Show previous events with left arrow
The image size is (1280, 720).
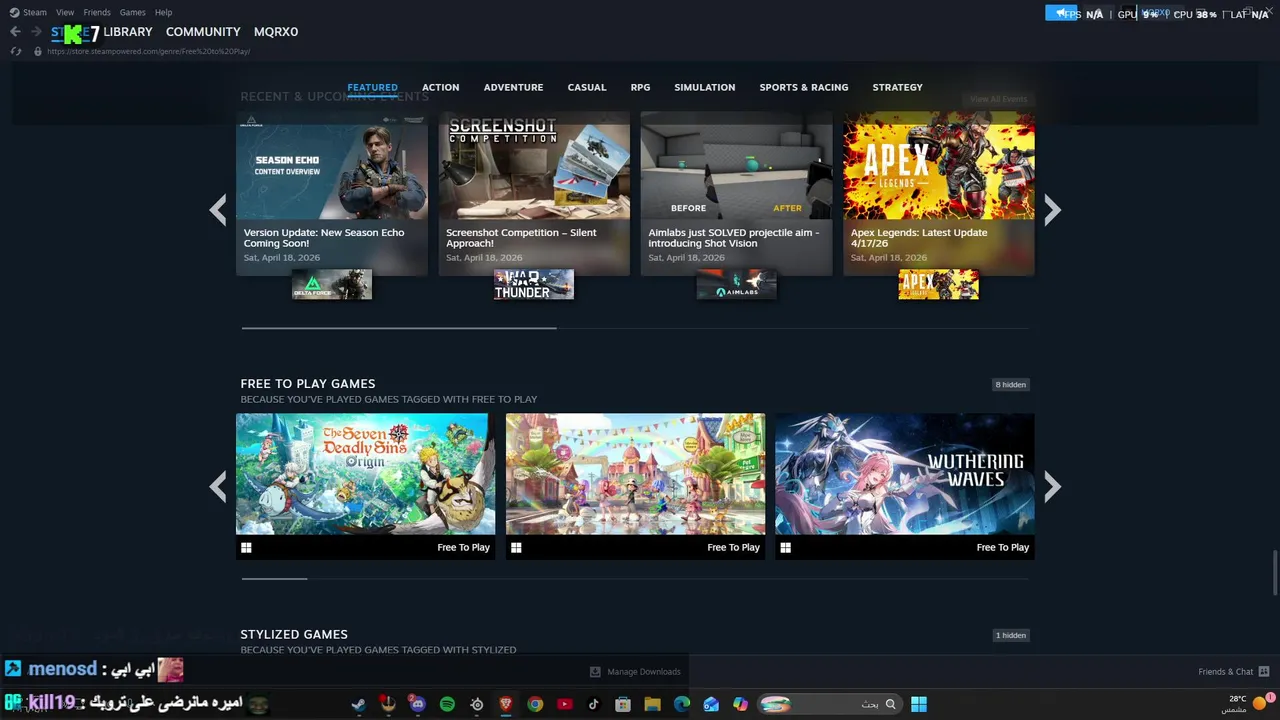[x=218, y=210]
